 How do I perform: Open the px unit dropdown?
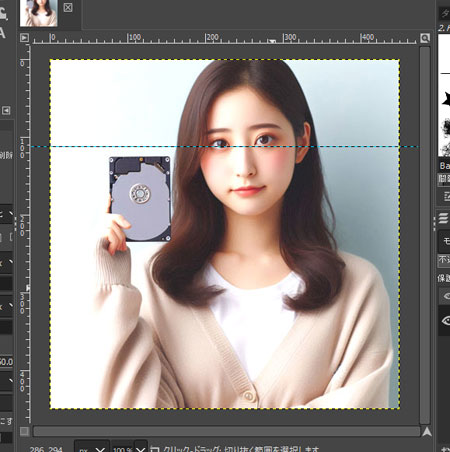92,448
